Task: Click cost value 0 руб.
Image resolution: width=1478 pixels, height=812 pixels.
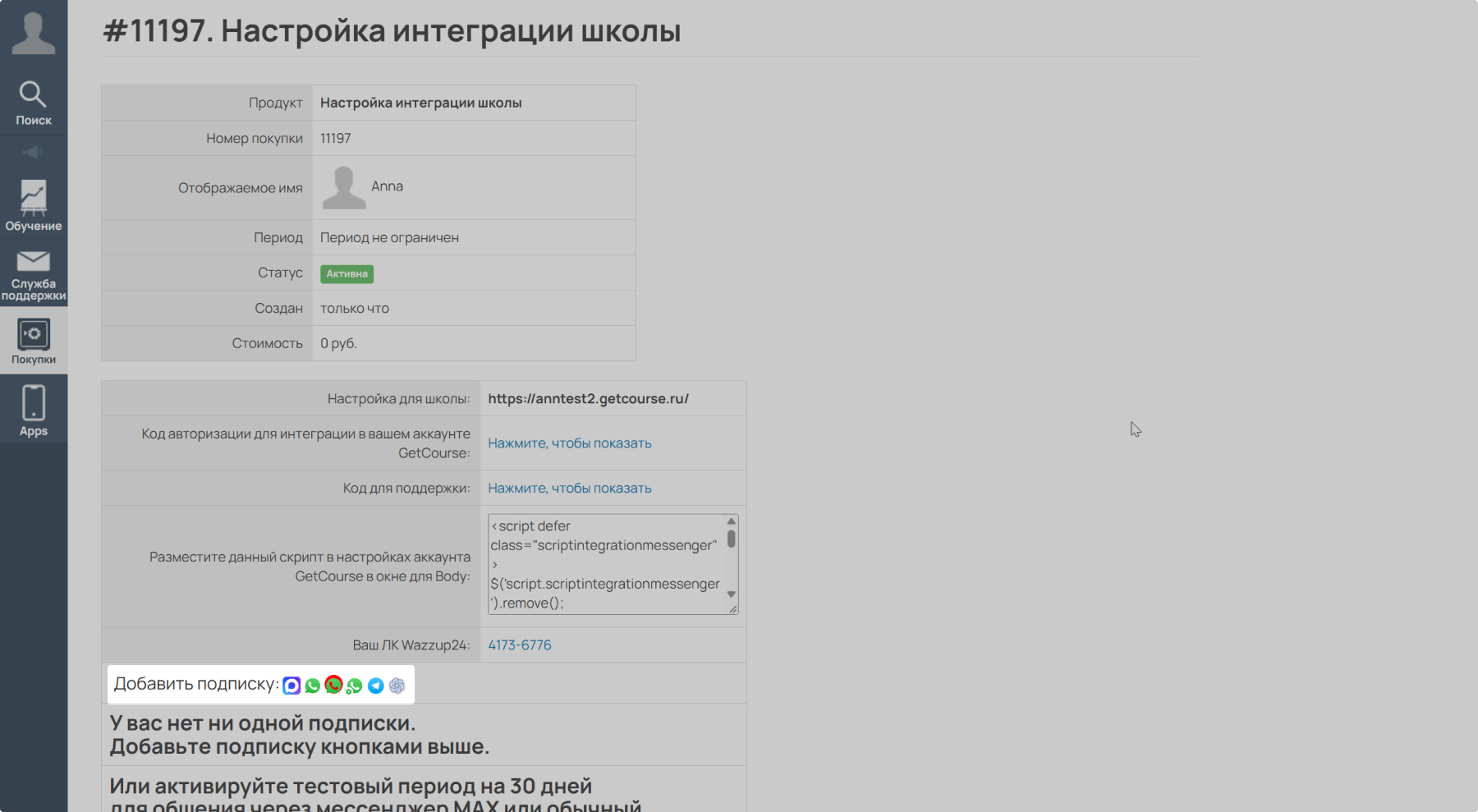Action: point(338,344)
